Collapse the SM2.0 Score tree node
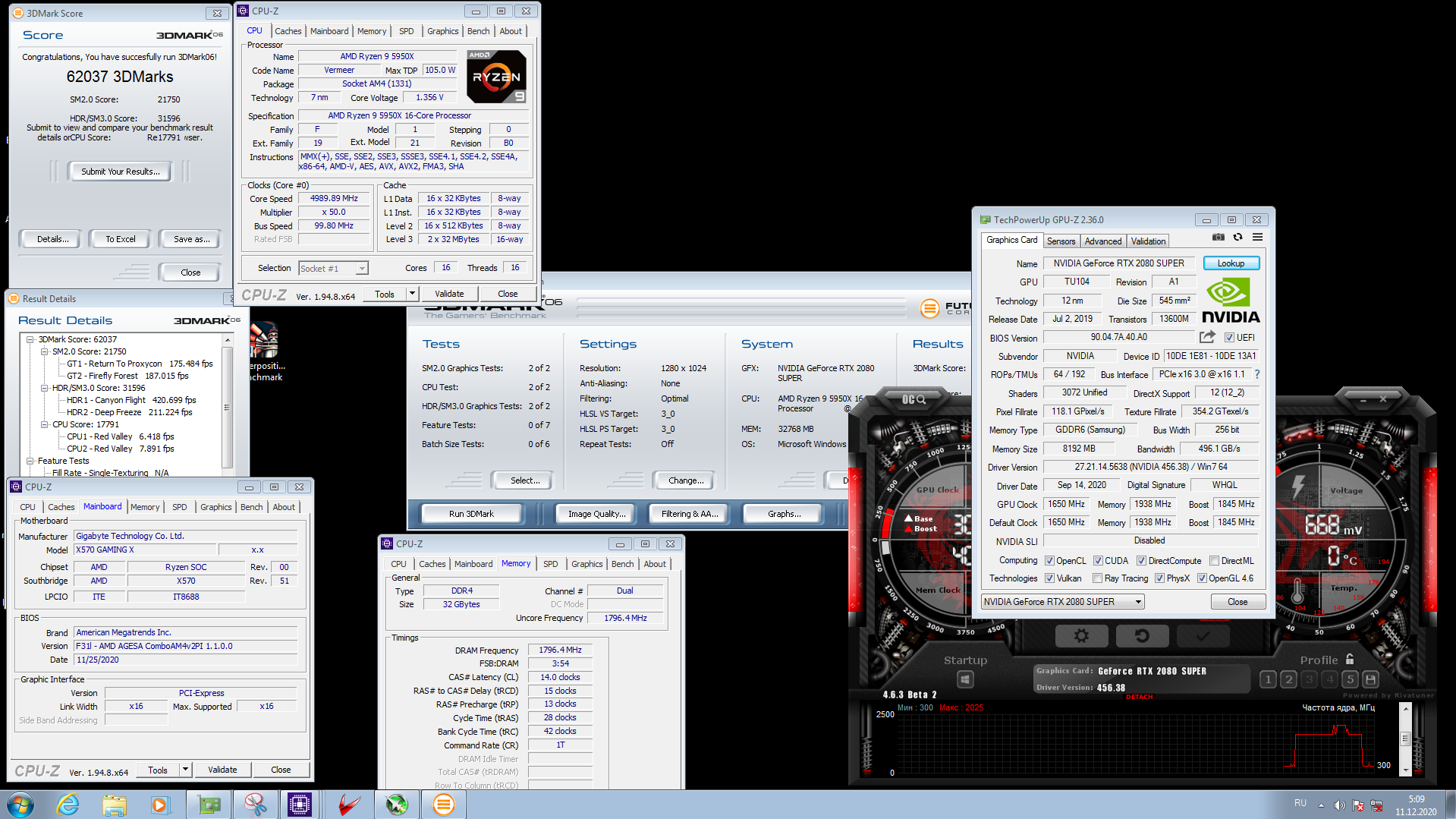 pos(45,351)
